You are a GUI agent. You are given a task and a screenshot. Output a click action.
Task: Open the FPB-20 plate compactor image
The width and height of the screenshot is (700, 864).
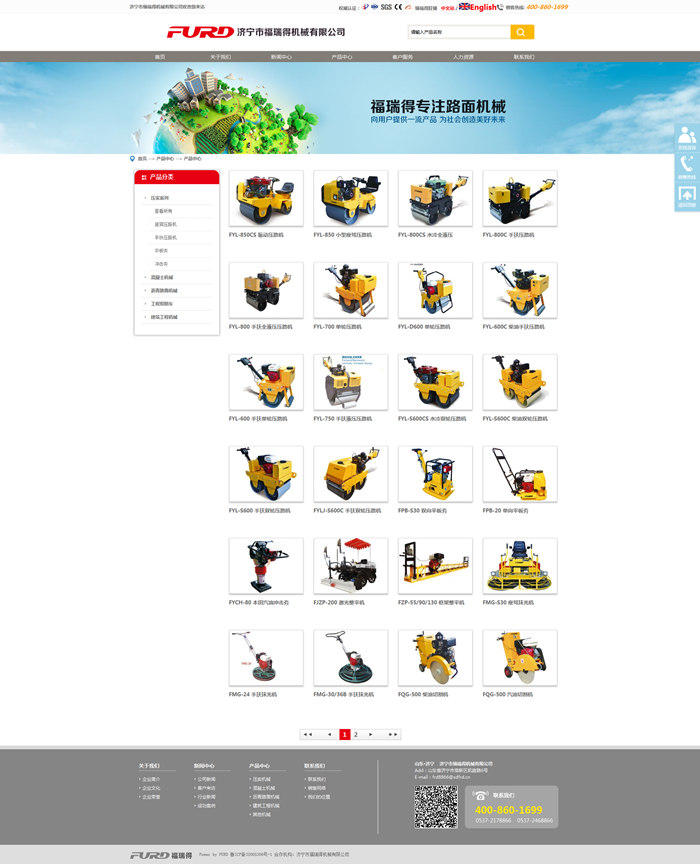click(520, 474)
